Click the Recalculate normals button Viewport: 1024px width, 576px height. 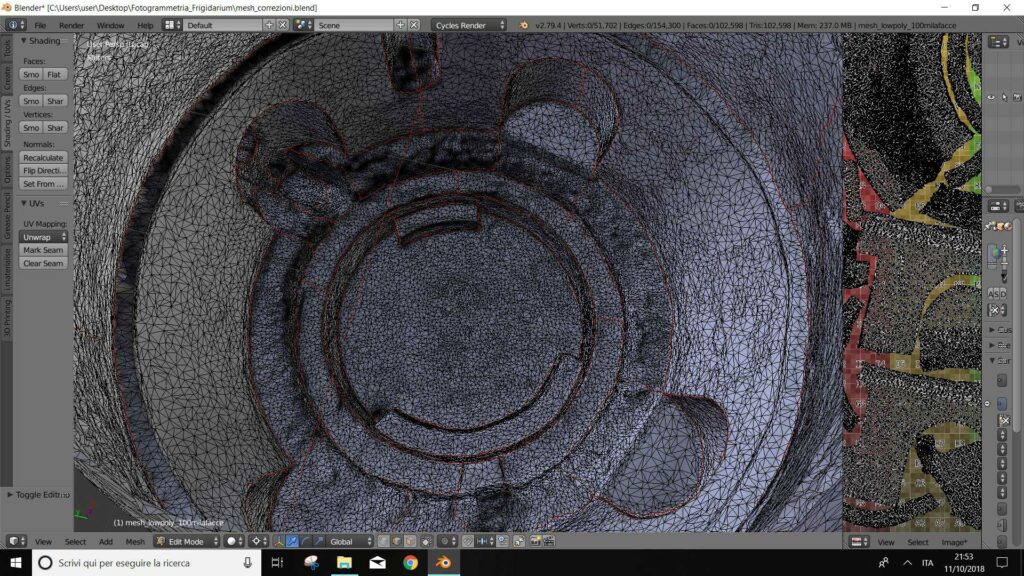pos(43,157)
